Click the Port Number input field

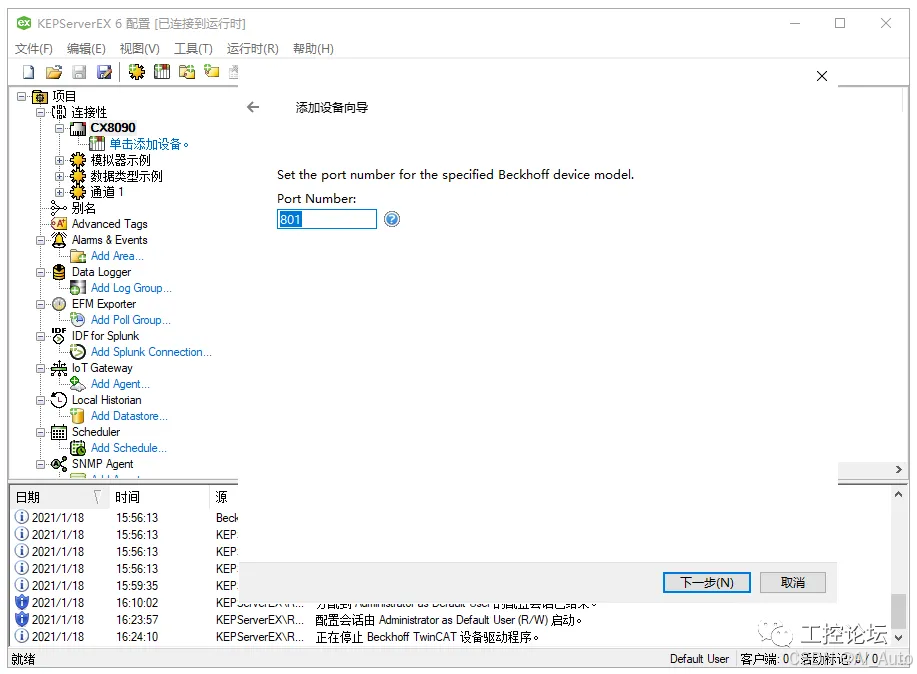coord(326,219)
